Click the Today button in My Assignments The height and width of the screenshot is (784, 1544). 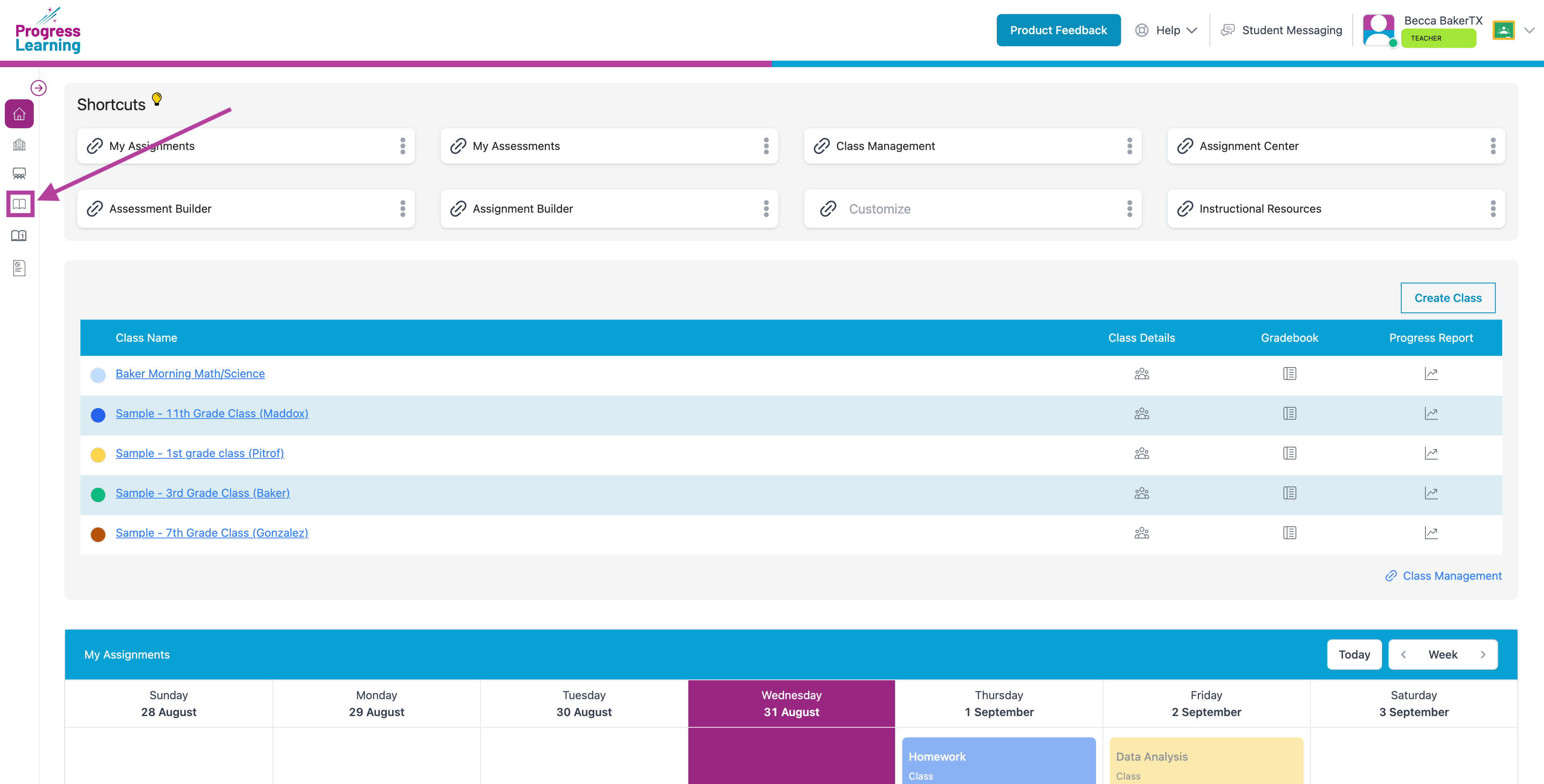pos(1354,655)
